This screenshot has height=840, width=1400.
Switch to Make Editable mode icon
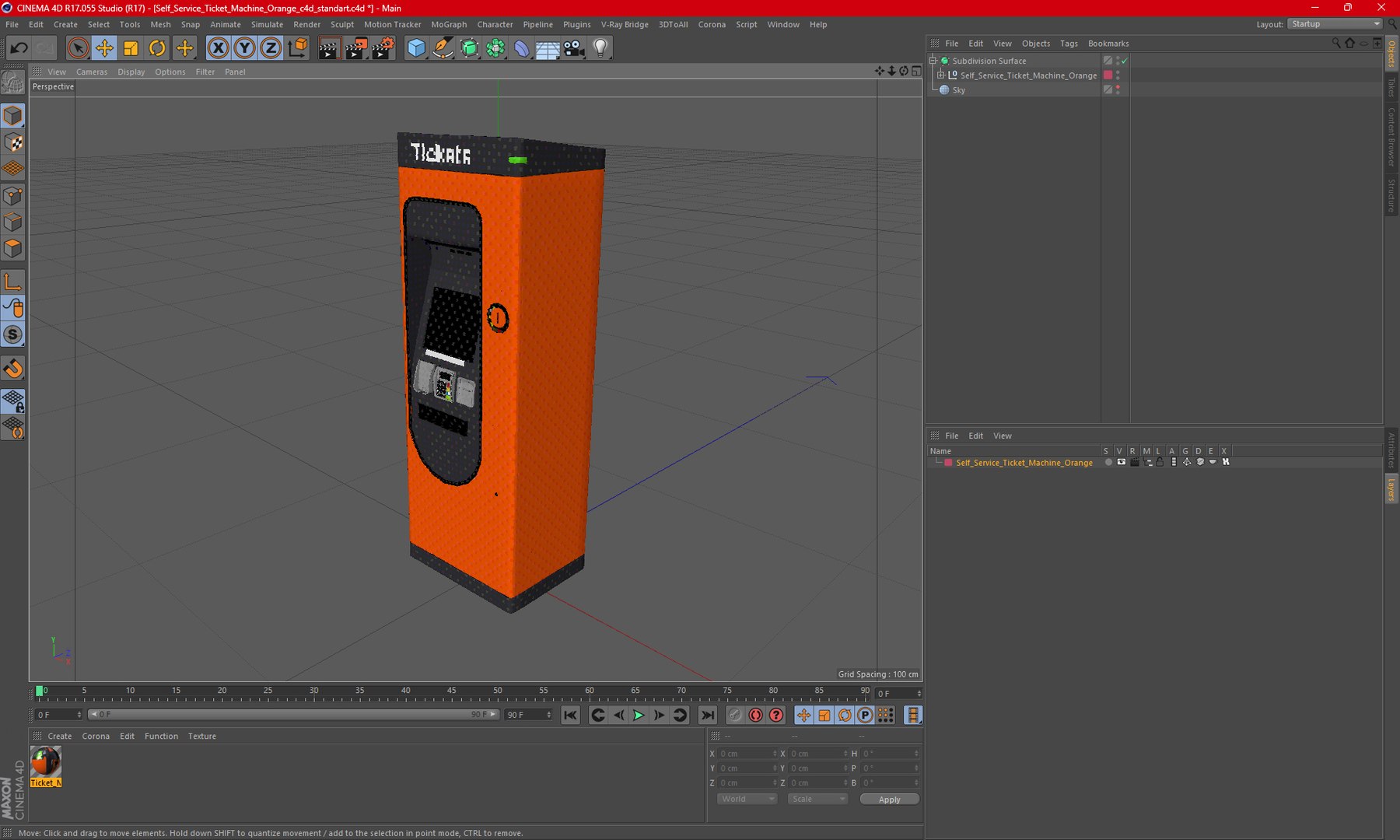point(13,82)
